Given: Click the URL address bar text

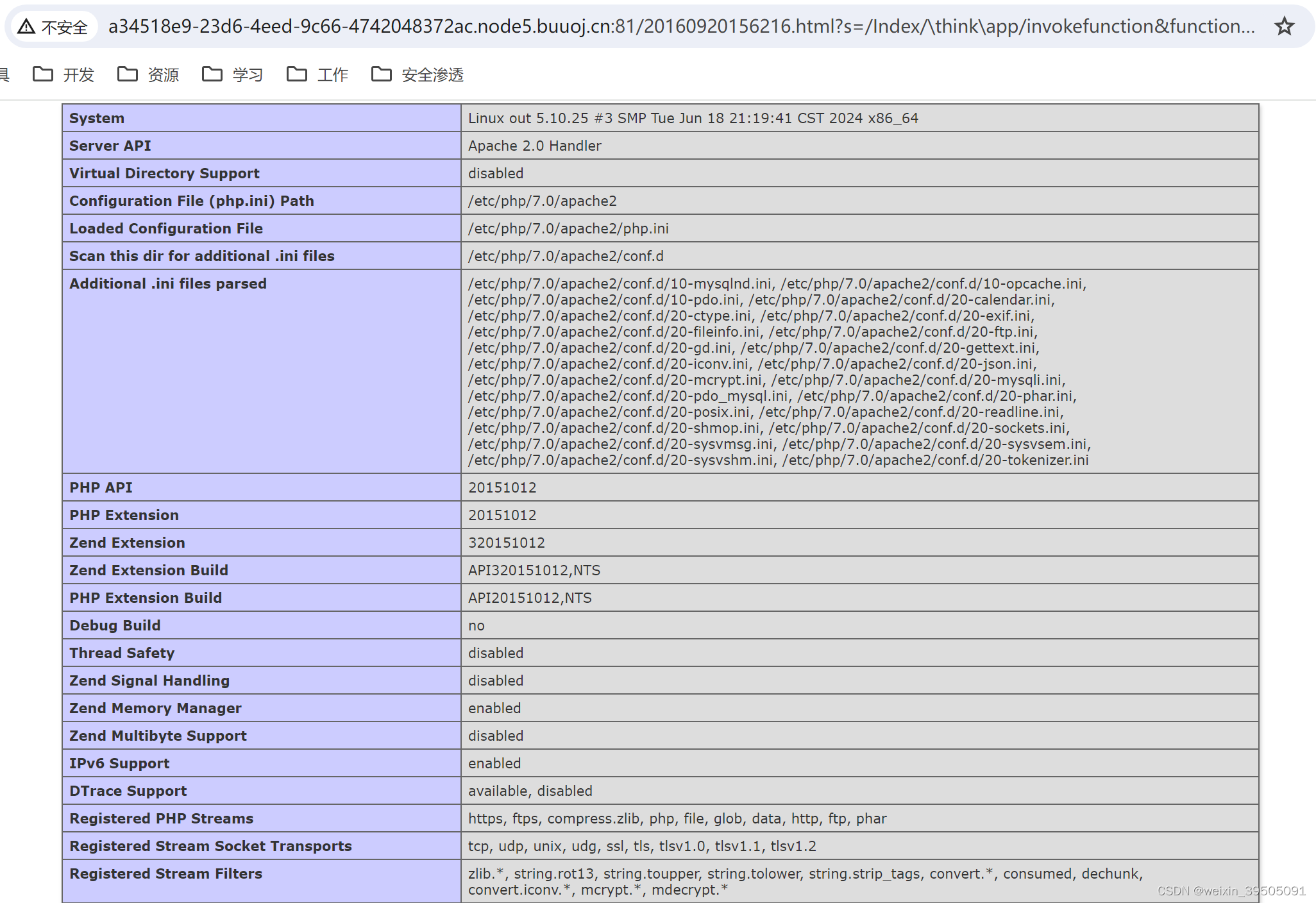Looking at the screenshot, I should [x=680, y=26].
